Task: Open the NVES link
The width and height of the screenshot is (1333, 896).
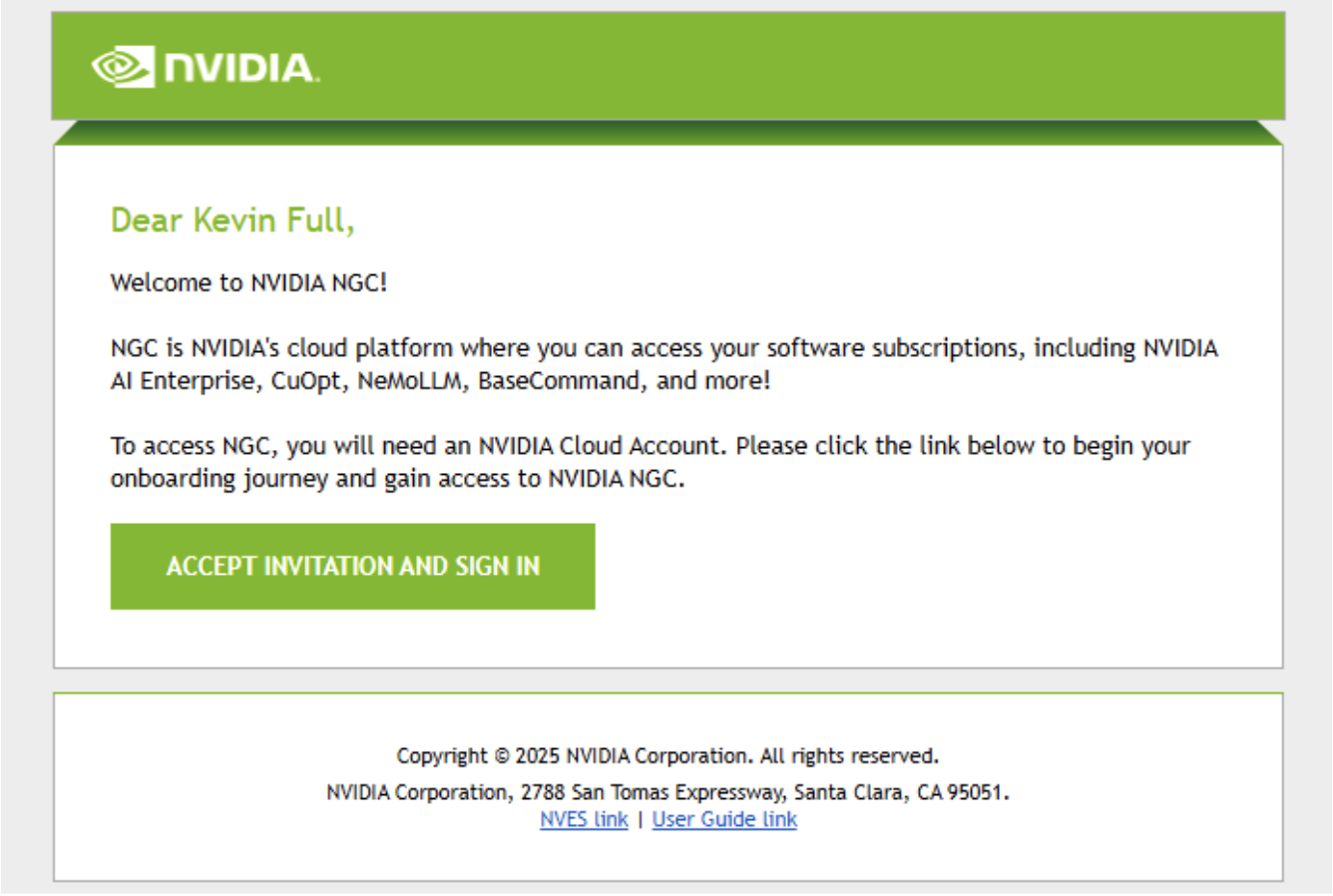Action: click(584, 820)
